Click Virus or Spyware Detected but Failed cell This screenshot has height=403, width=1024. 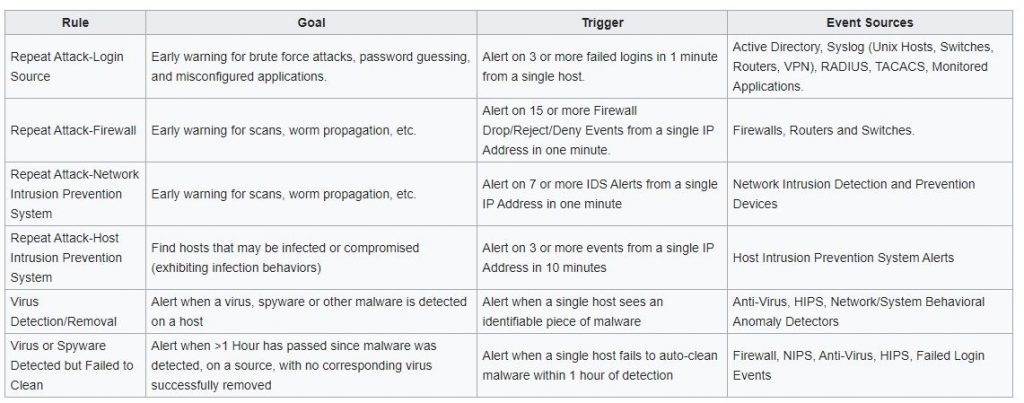pos(75,365)
